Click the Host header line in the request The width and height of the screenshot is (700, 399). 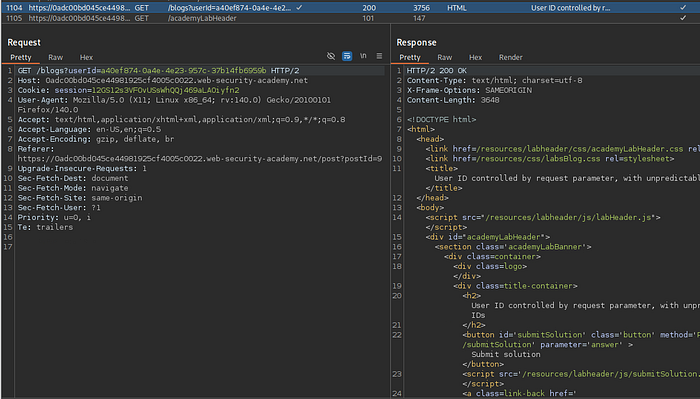(162, 80)
